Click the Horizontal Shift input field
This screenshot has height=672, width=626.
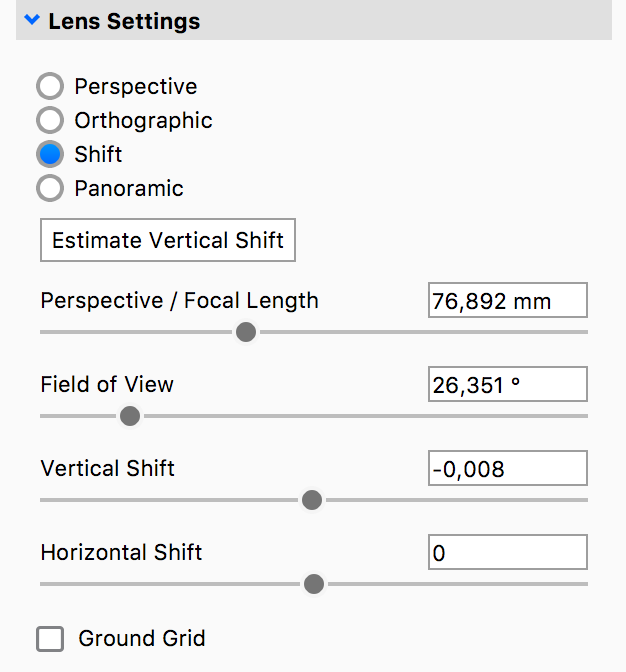pos(507,553)
